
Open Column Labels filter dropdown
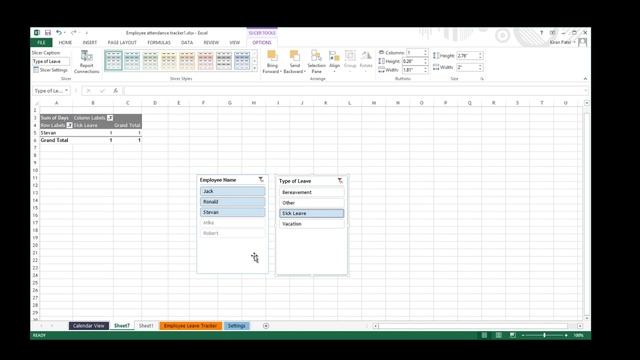pos(110,118)
